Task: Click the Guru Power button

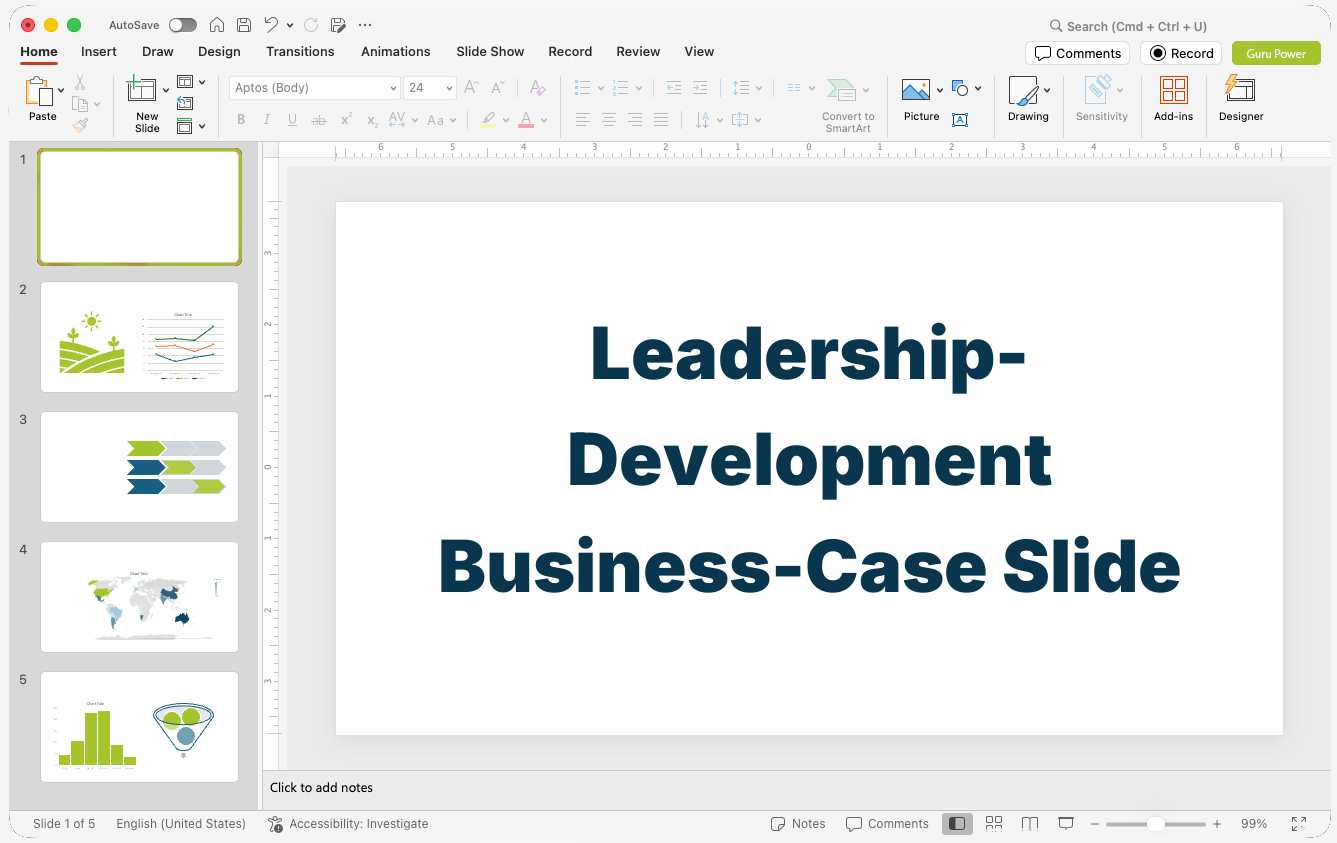Action: [x=1276, y=53]
